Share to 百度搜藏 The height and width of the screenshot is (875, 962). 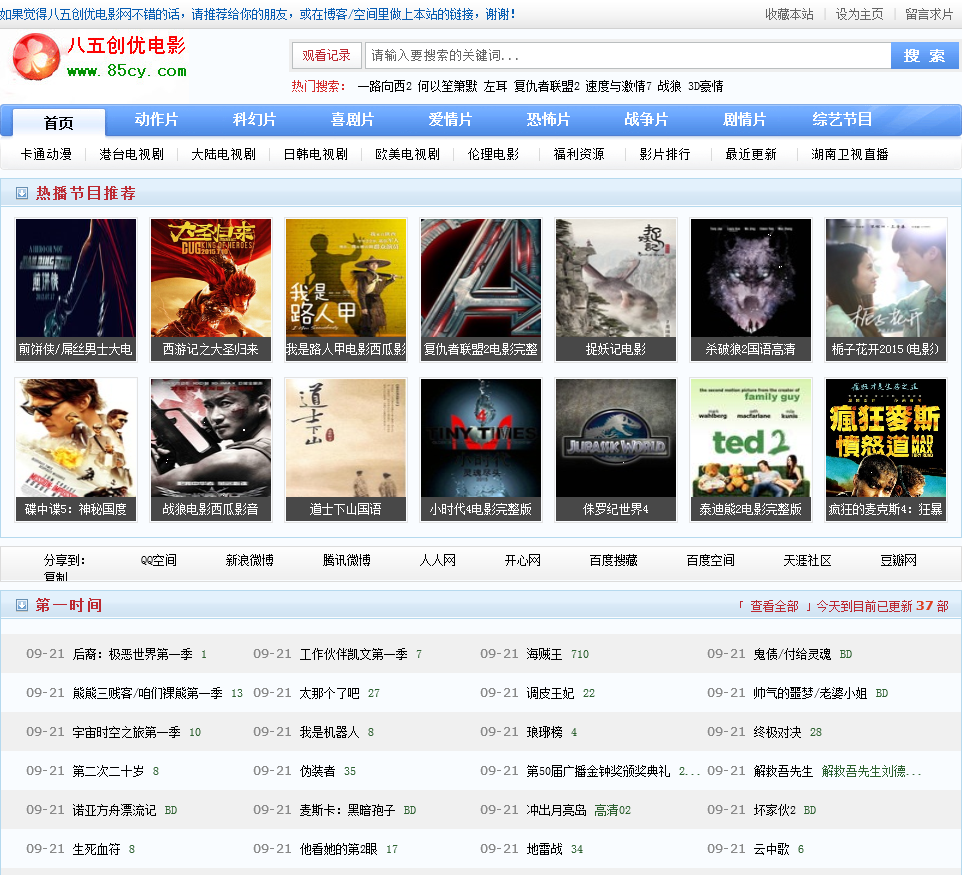[614, 560]
